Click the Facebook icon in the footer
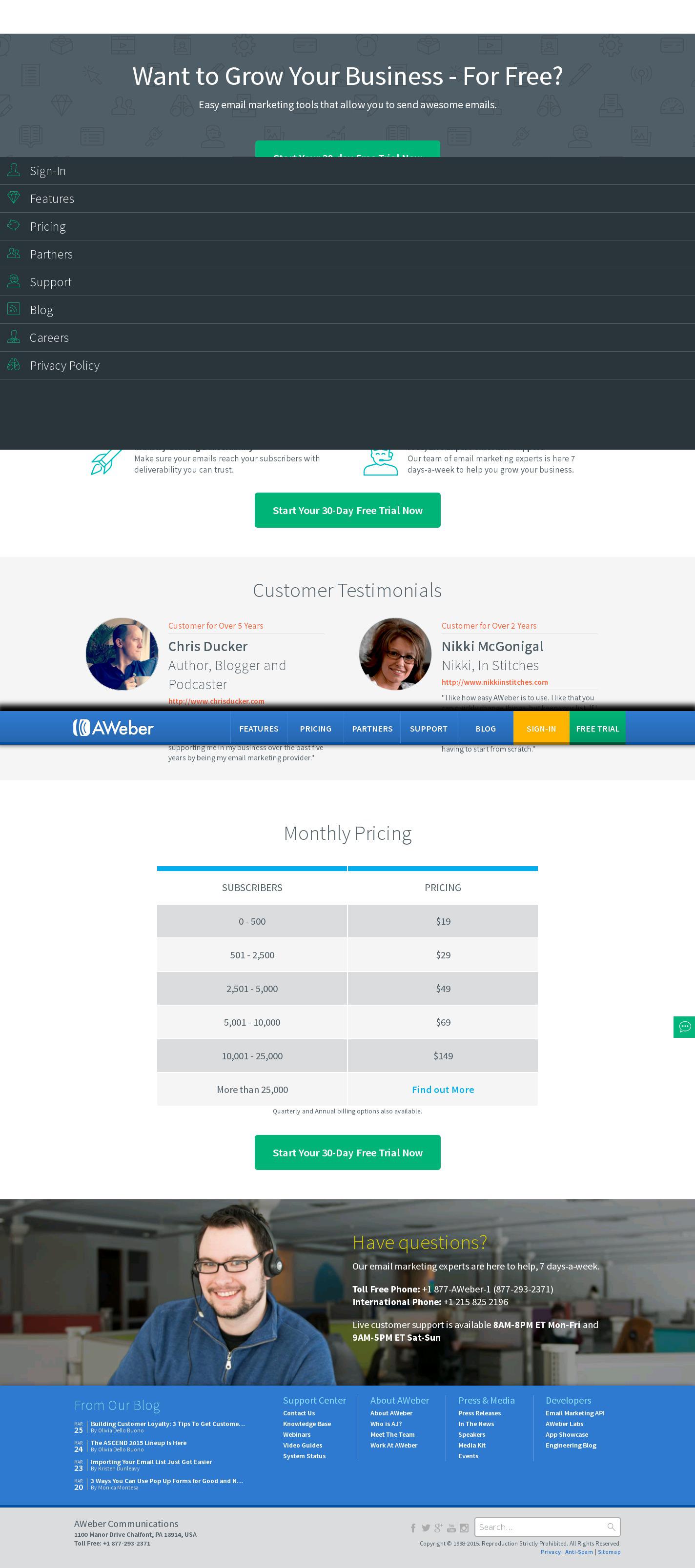Viewport: 695px width, 1568px height. pyautogui.click(x=413, y=1528)
